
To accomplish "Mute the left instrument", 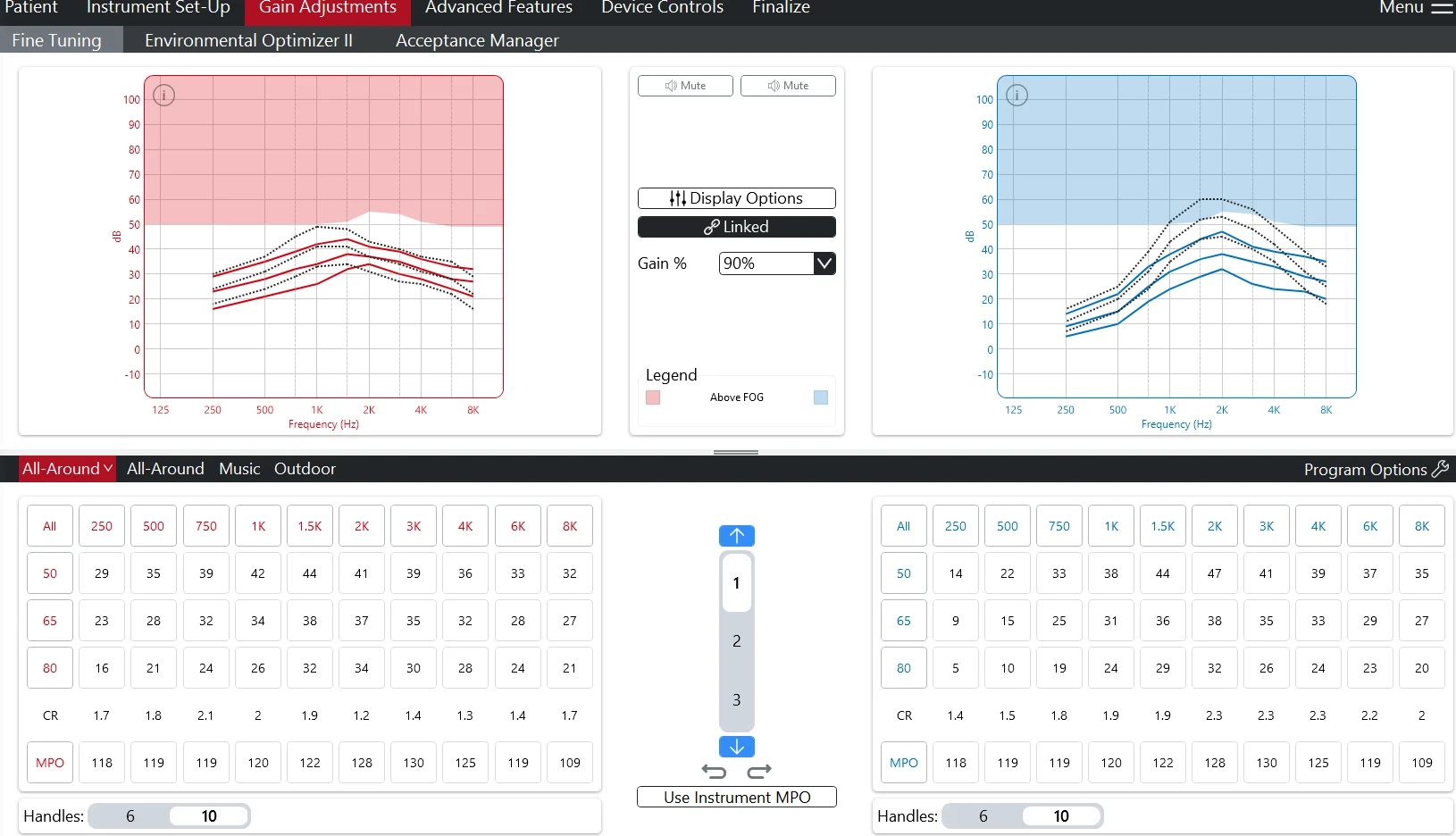I will pyautogui.click(x=685, y=86).
